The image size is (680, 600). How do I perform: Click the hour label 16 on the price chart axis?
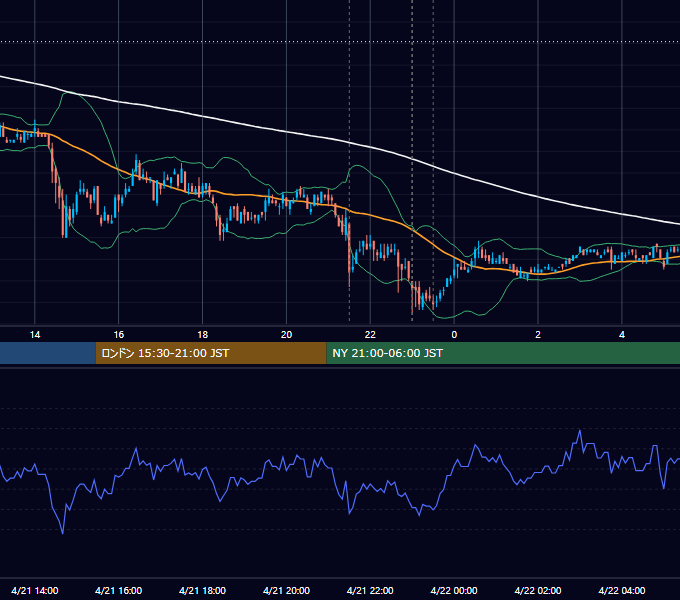(x=118, y=335)
